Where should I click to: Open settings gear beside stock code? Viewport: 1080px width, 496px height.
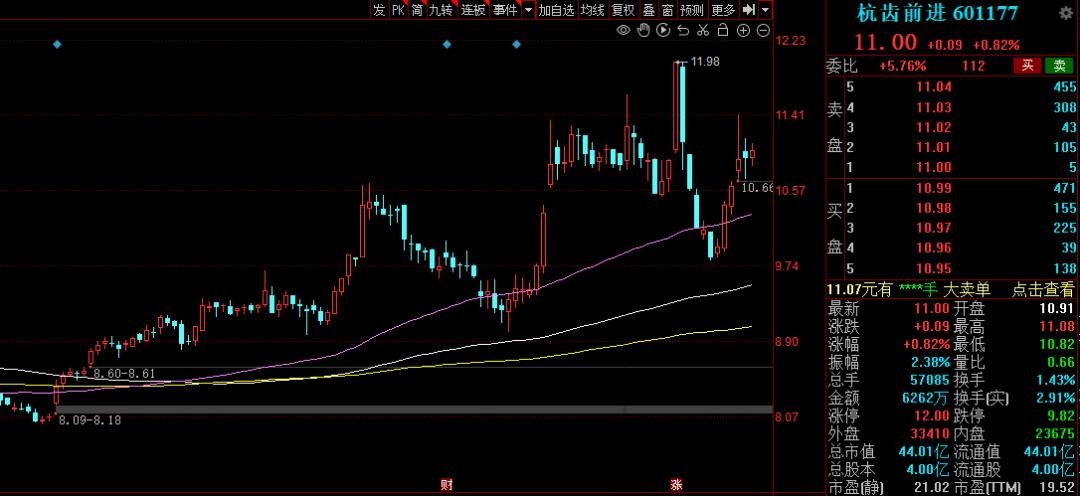coord(1066,13)
